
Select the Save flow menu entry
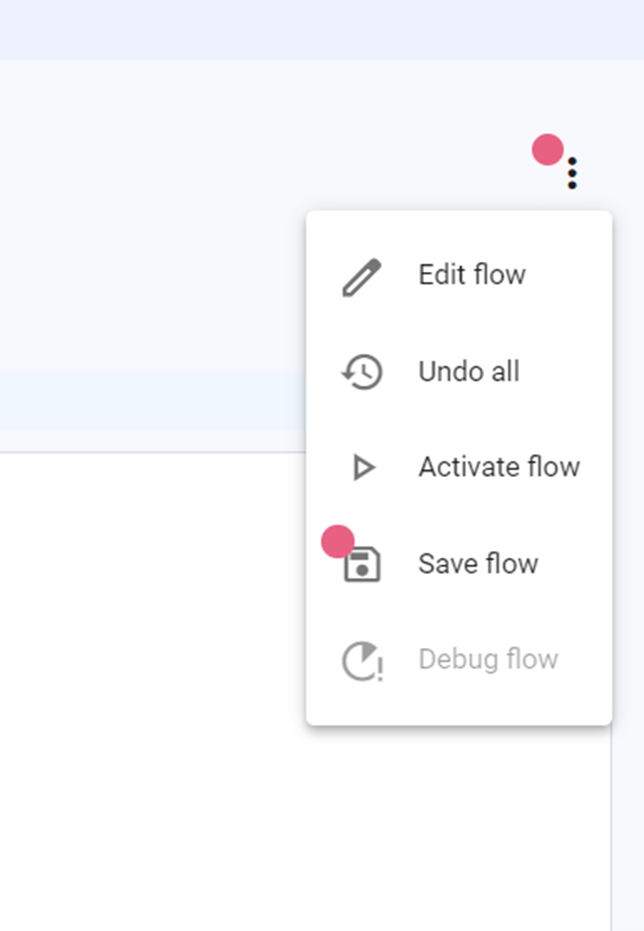(x=478, y=564)
